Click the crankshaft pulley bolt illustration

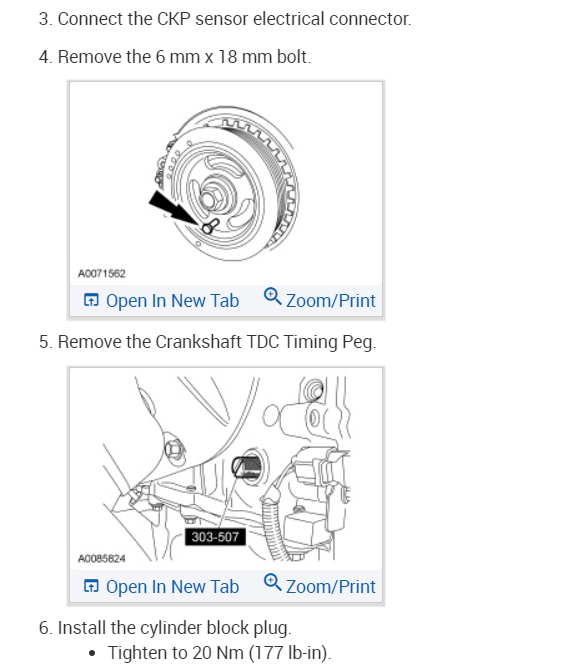point(226,183)
